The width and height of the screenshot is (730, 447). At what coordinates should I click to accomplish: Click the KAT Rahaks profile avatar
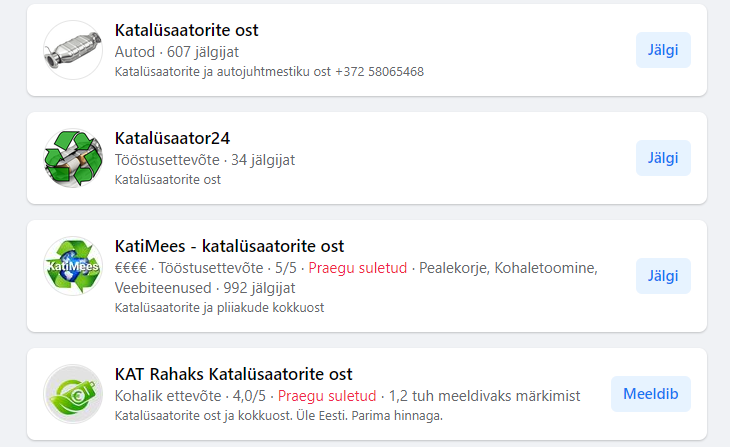[74, 394]
